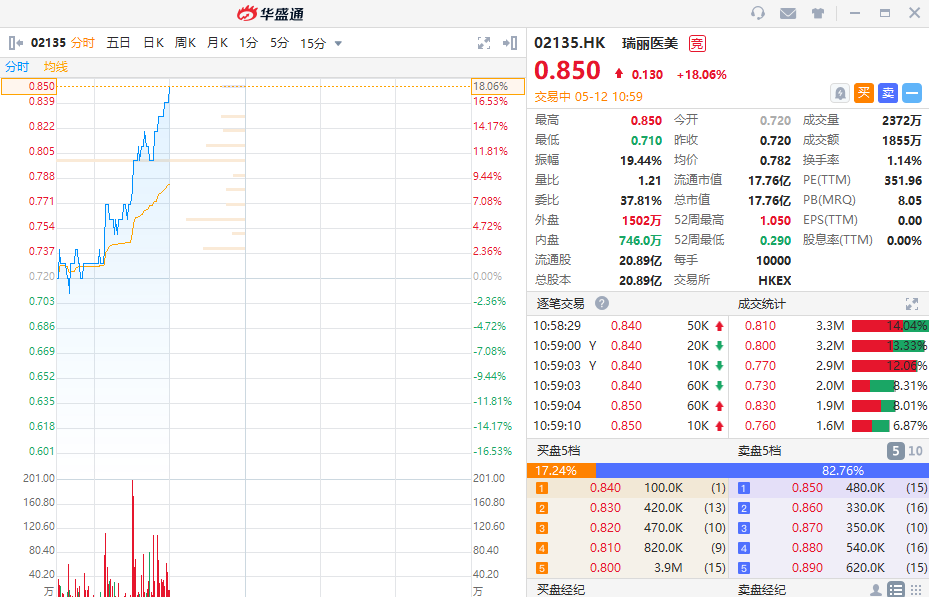The image size is (929, 597).
Task: Switch broker queue to list view icon
Action: coord(896,590)
